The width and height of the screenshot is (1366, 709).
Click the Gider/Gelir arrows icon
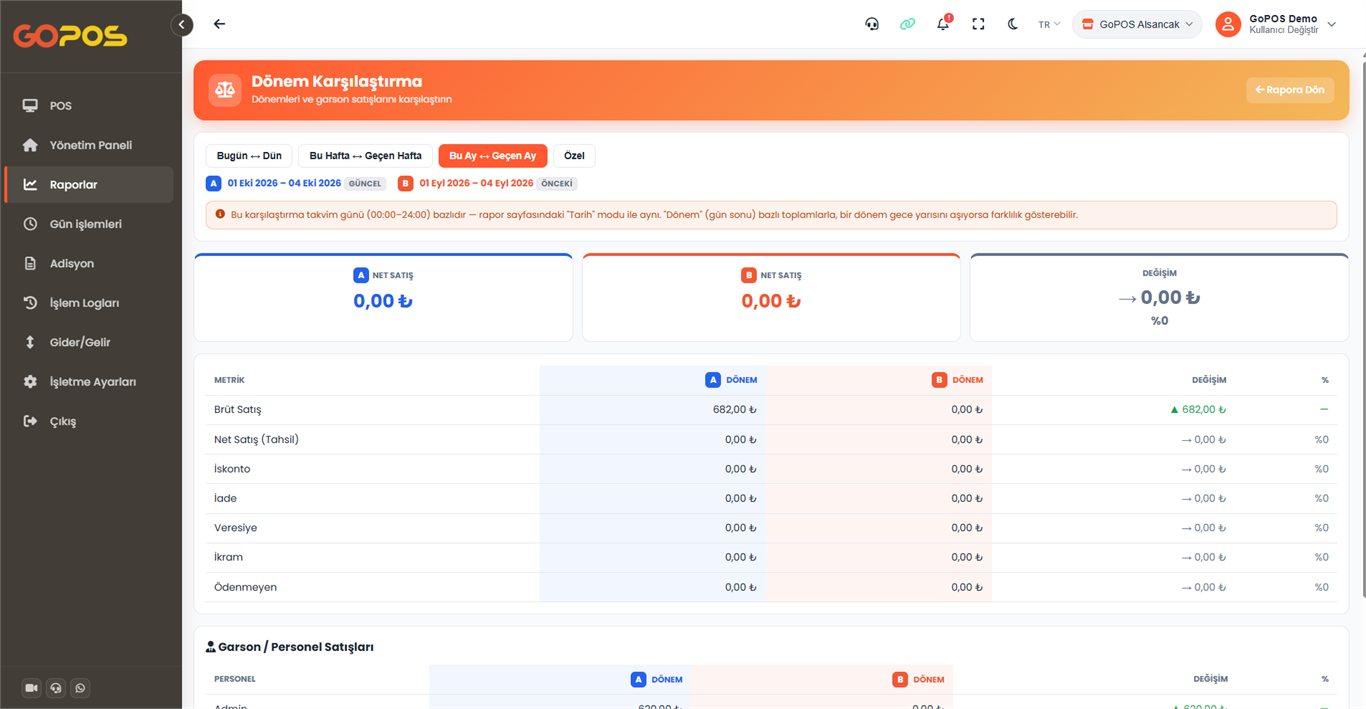pyautogui.click(x=30, y=343)
